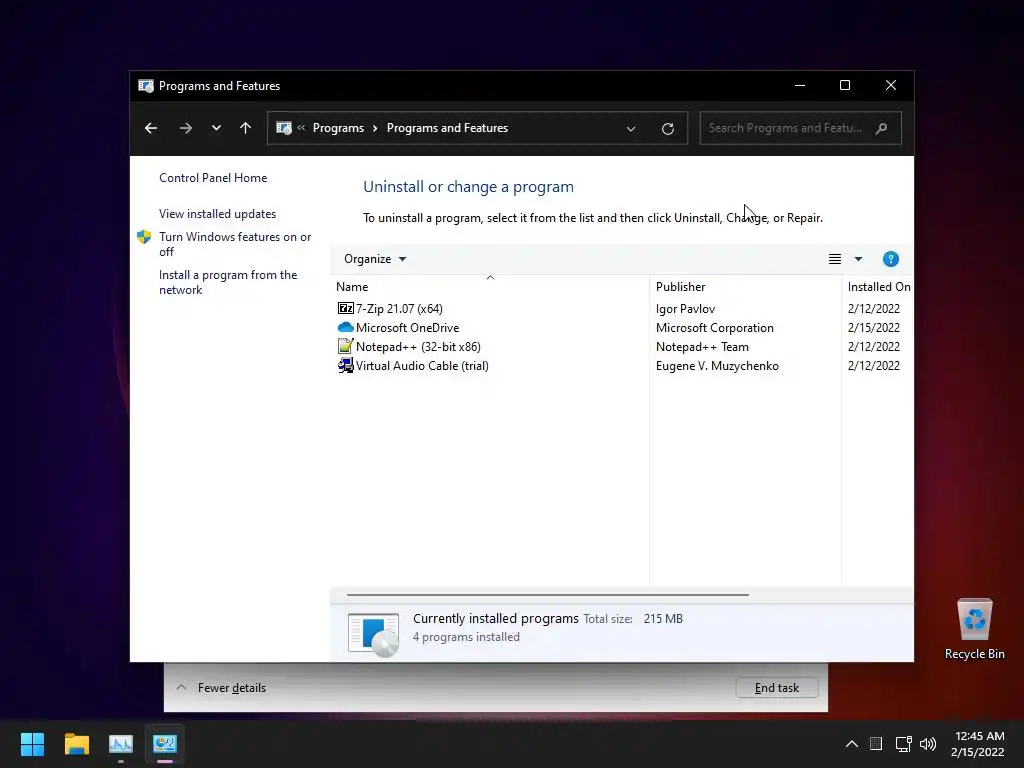The image size is (1024, 768).
Task: Click the 2/15/2022 install date cell
Action: pyautogui.click(x=873, y=328)
